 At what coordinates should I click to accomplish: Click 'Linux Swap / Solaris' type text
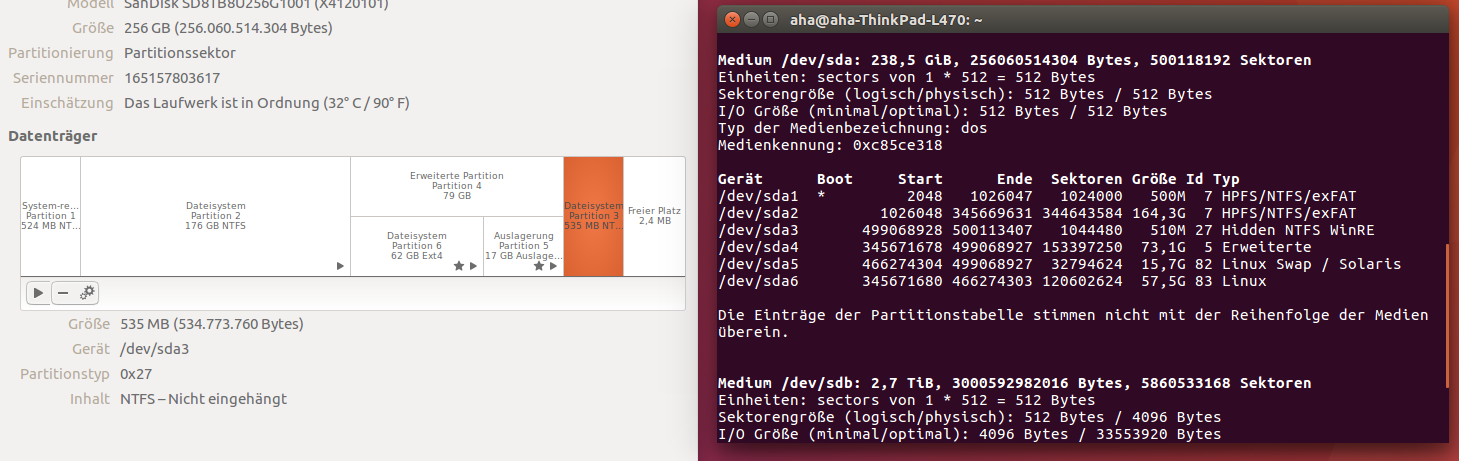tap(1311, 264)
